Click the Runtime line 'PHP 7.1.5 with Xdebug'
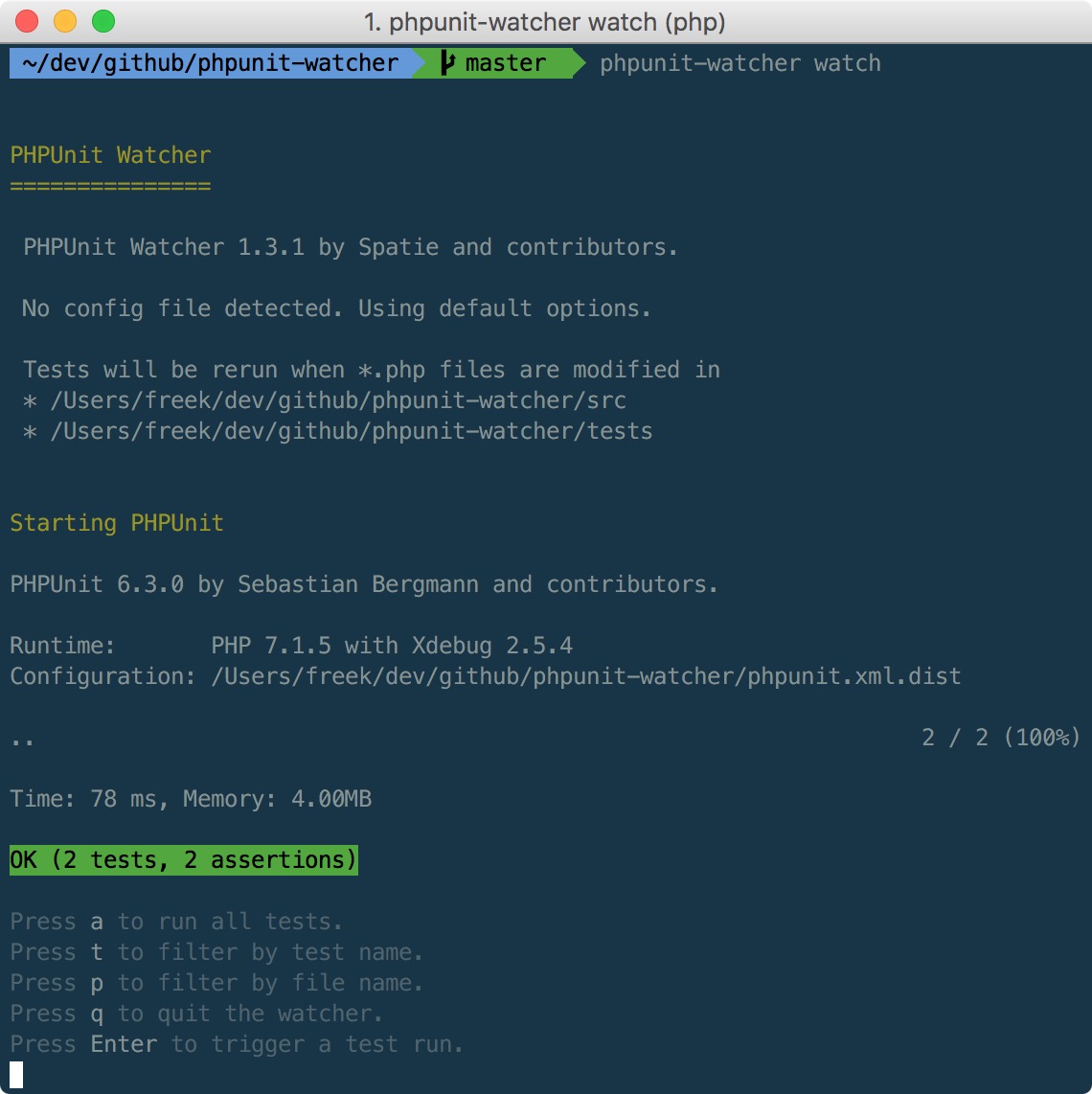 coord(291,646)
